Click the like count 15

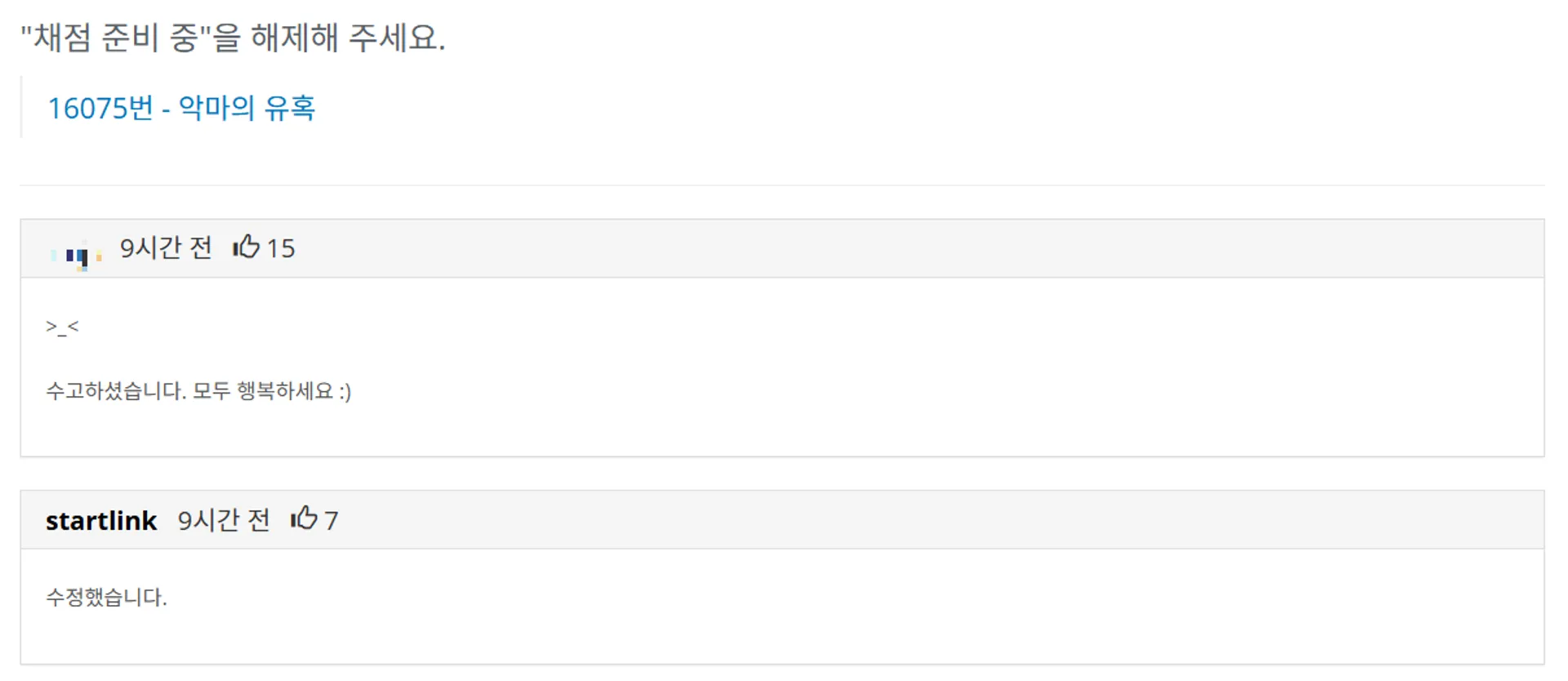pyautogui.click(x=281, y=248)
